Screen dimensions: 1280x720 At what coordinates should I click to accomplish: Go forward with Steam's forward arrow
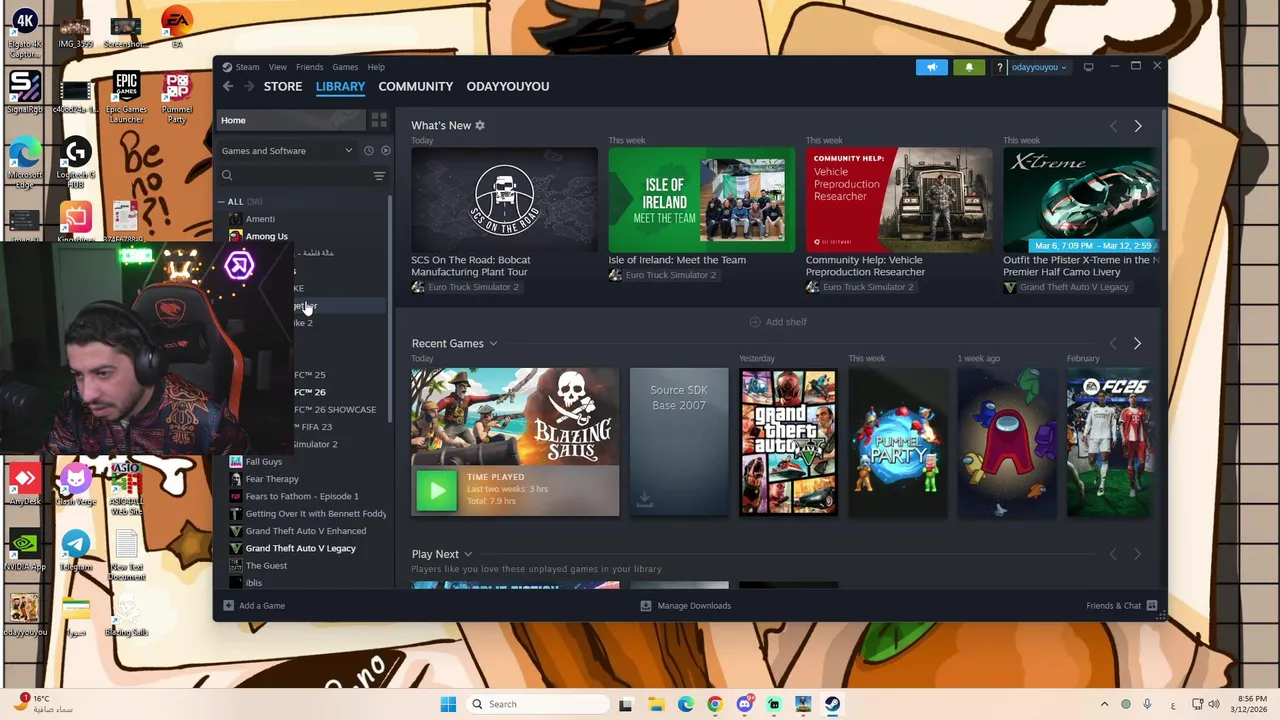(249, 86)
